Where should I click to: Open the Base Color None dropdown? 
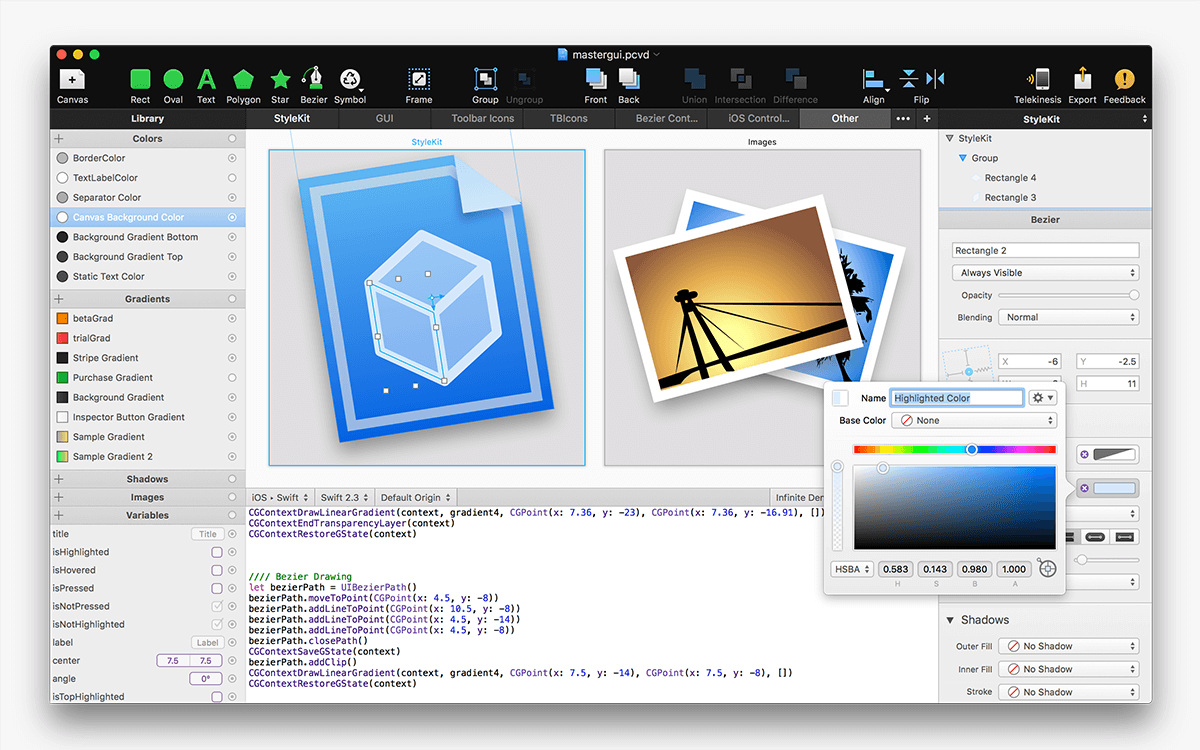(975, 421)
